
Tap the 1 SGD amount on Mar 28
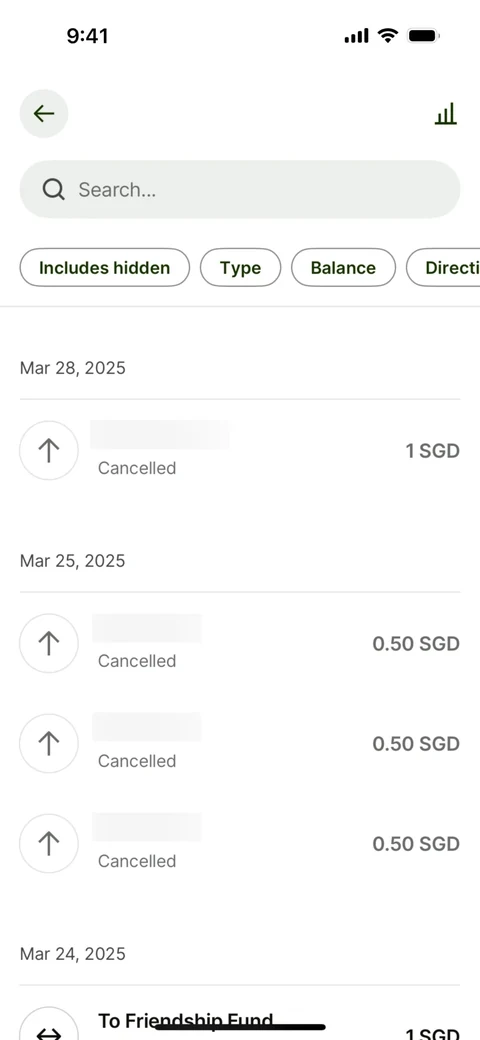(x=432, y=451)
